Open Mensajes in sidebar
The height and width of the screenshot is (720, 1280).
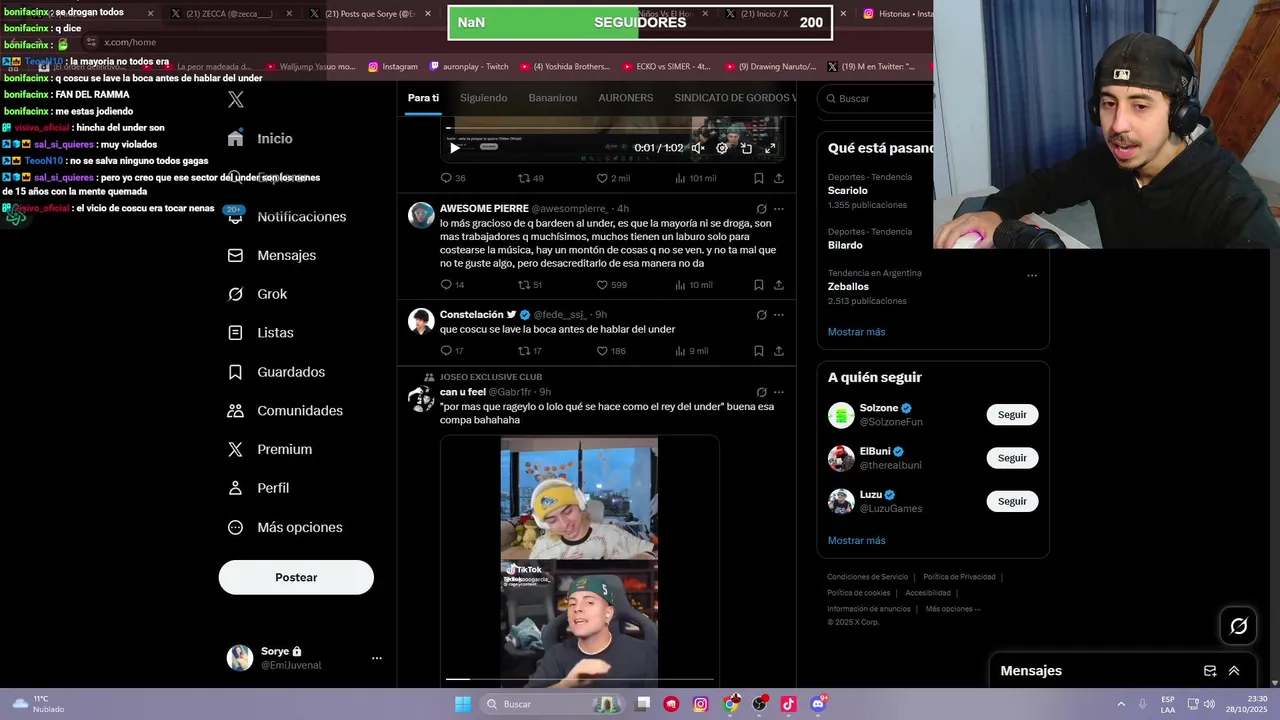coord(272,256)
